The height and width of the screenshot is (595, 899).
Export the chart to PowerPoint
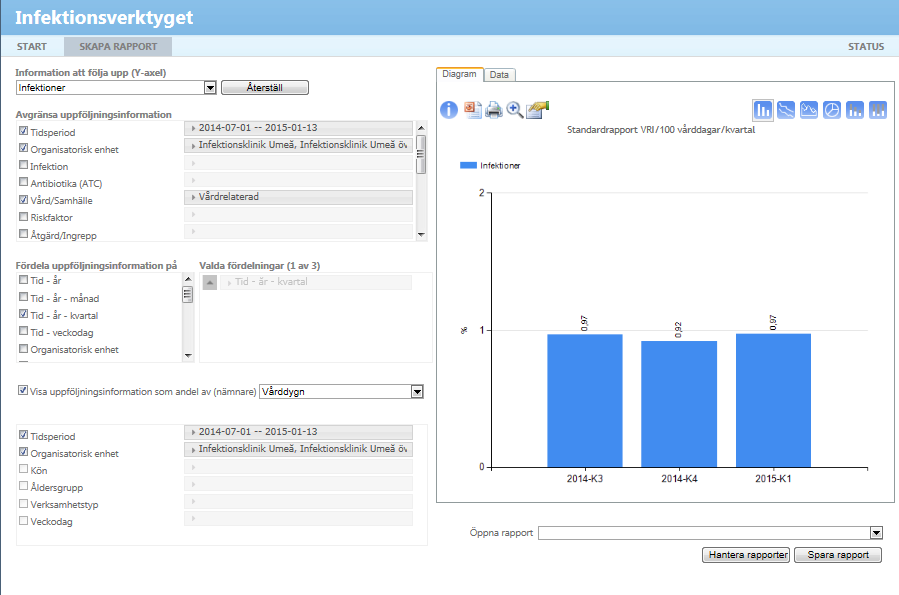click(x=473, y=109)
